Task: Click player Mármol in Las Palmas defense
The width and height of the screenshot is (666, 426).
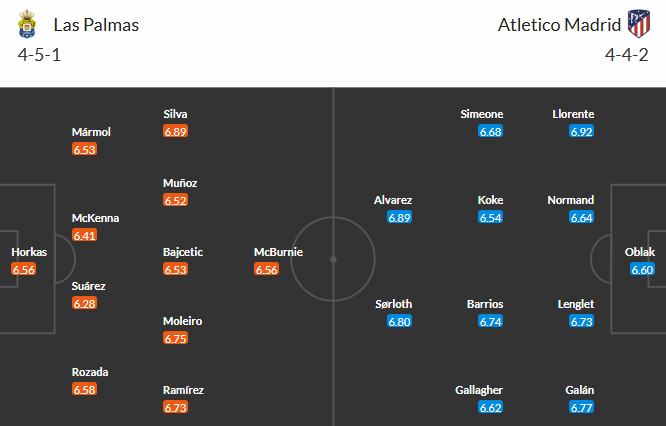Action: [x=91, y=132]
